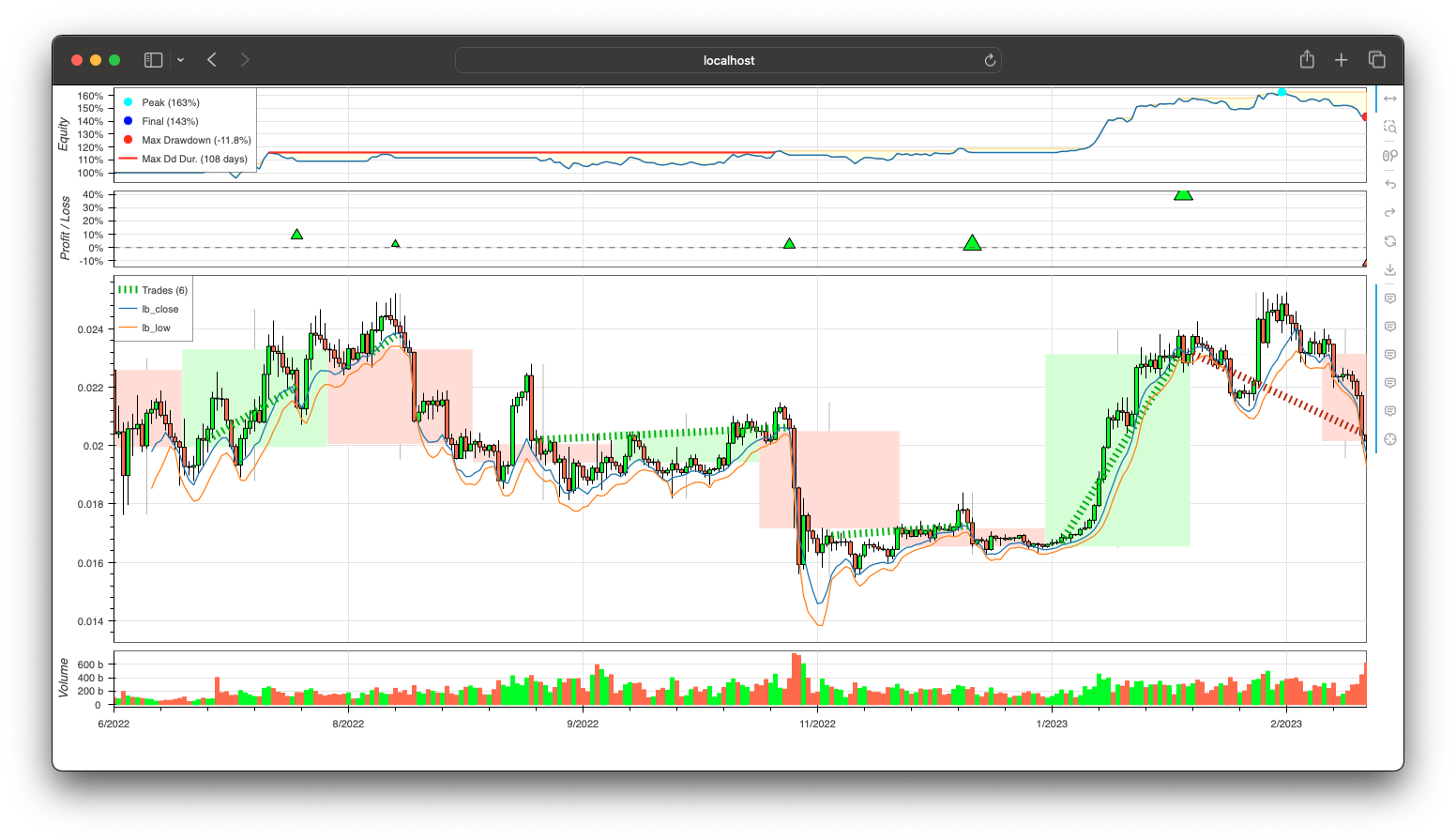This screenshot has height=840, width=1456.
Task: Enable the wheel zoom tool
Action: pos(1389,156)
